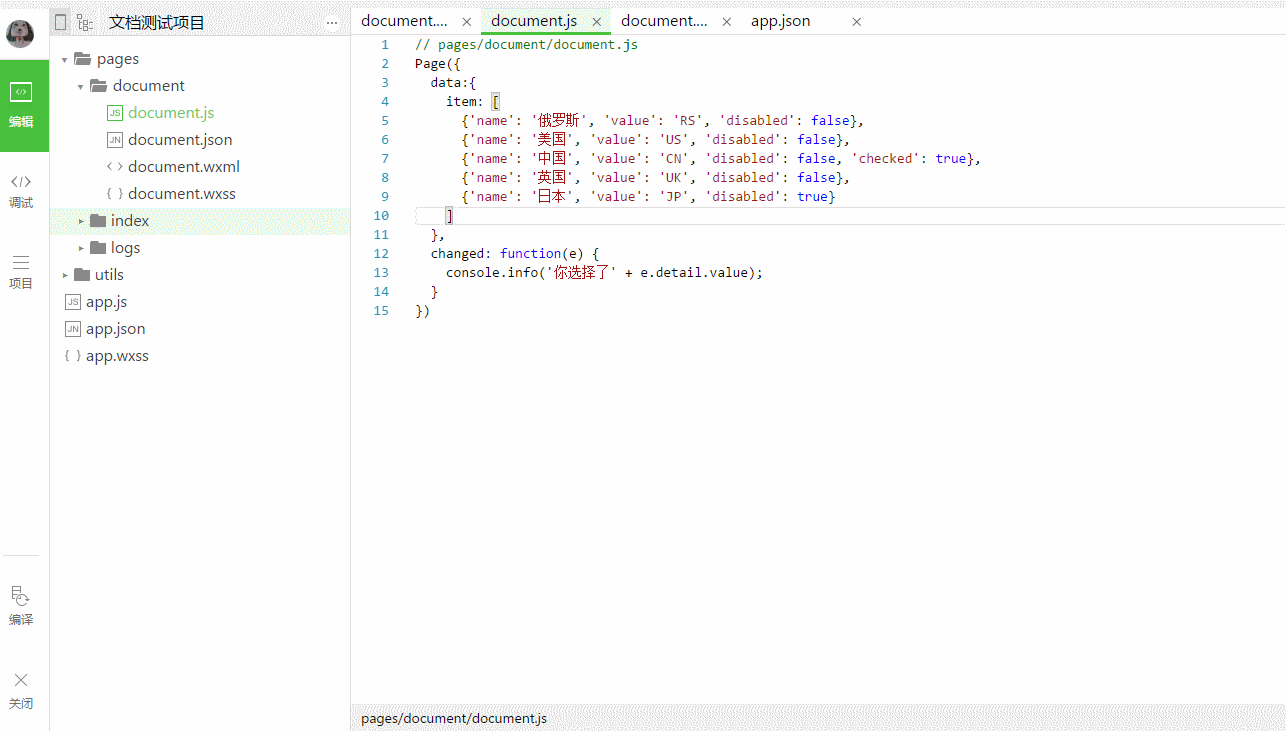
Task: Switch to the 调试 debug view
Action: (x=21, y=190)
